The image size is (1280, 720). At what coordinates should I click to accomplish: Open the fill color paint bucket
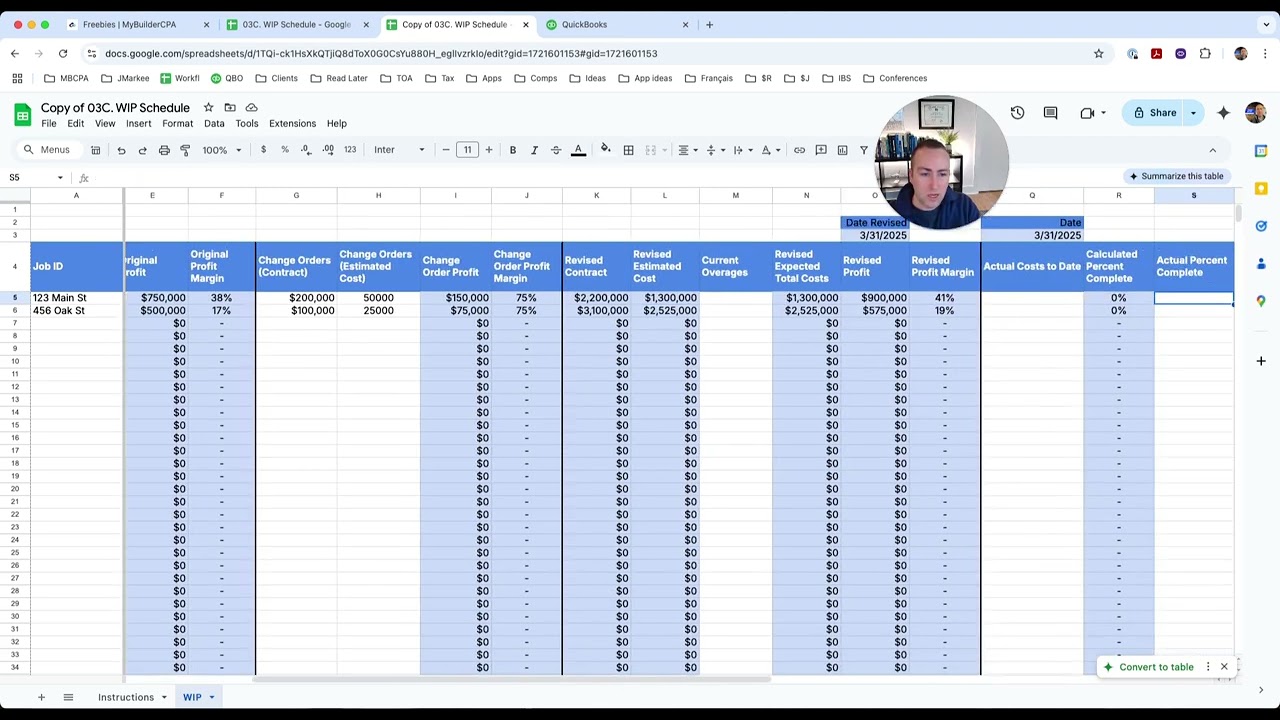pos(605,150)
